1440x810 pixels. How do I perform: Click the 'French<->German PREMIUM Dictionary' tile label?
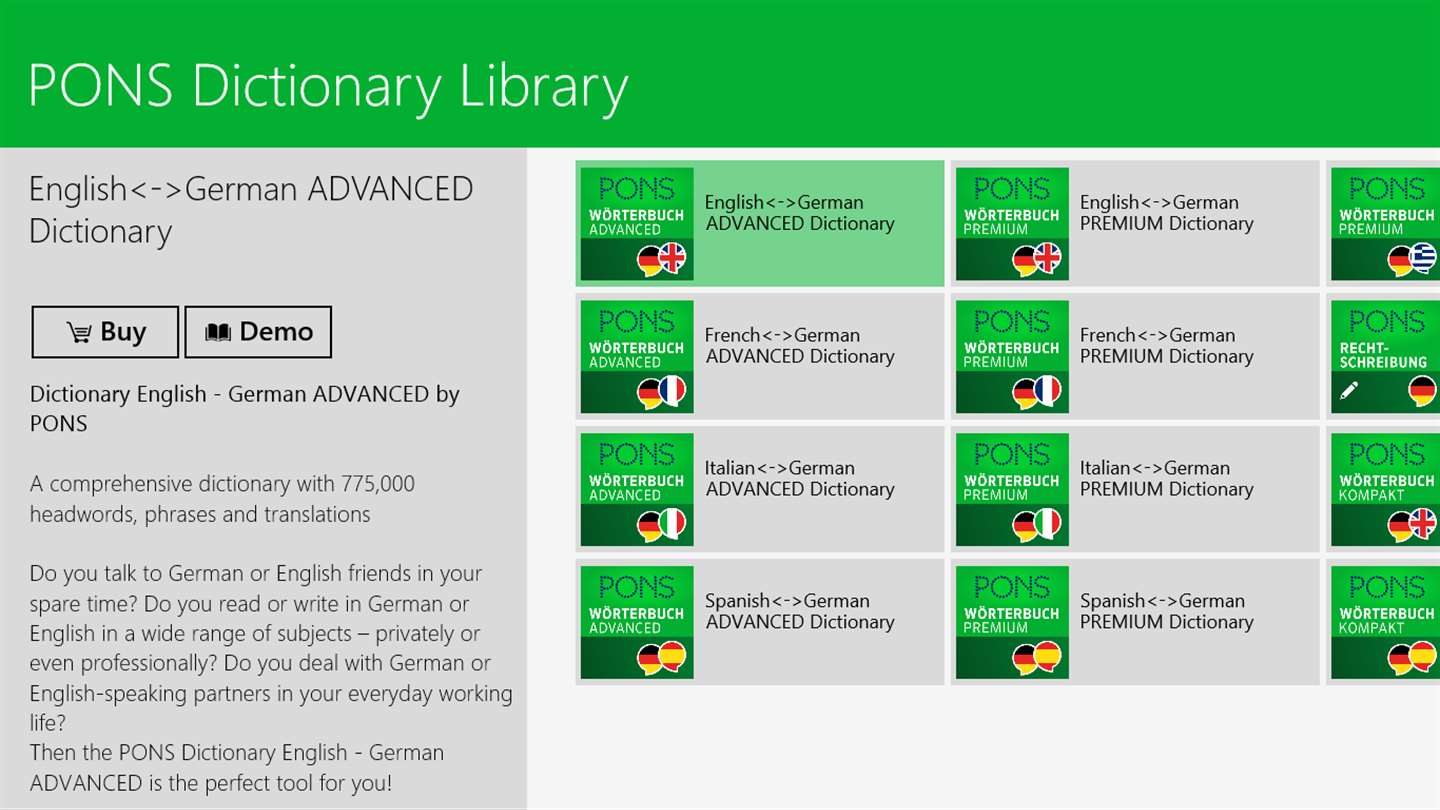point(1167,346)
